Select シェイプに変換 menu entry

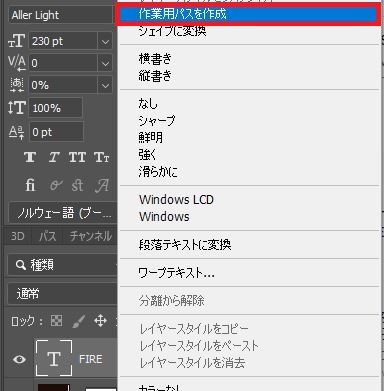[x=172, y=31]
